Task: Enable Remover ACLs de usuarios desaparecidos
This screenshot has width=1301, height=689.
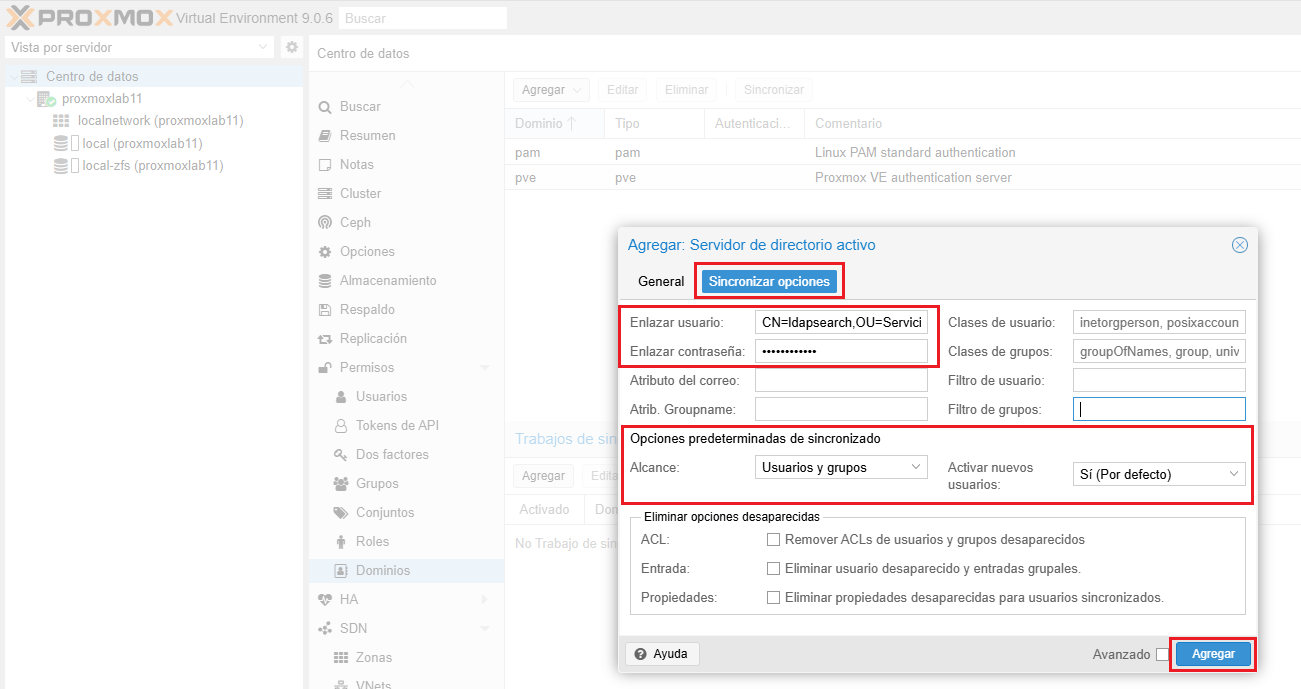Action: 773,539
